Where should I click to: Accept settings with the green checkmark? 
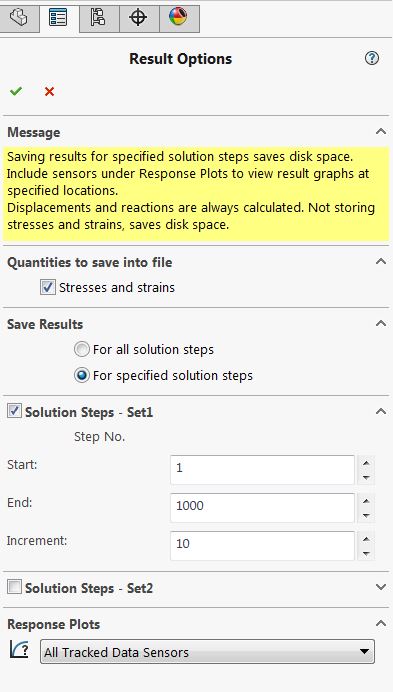click(x=16, y=91)
